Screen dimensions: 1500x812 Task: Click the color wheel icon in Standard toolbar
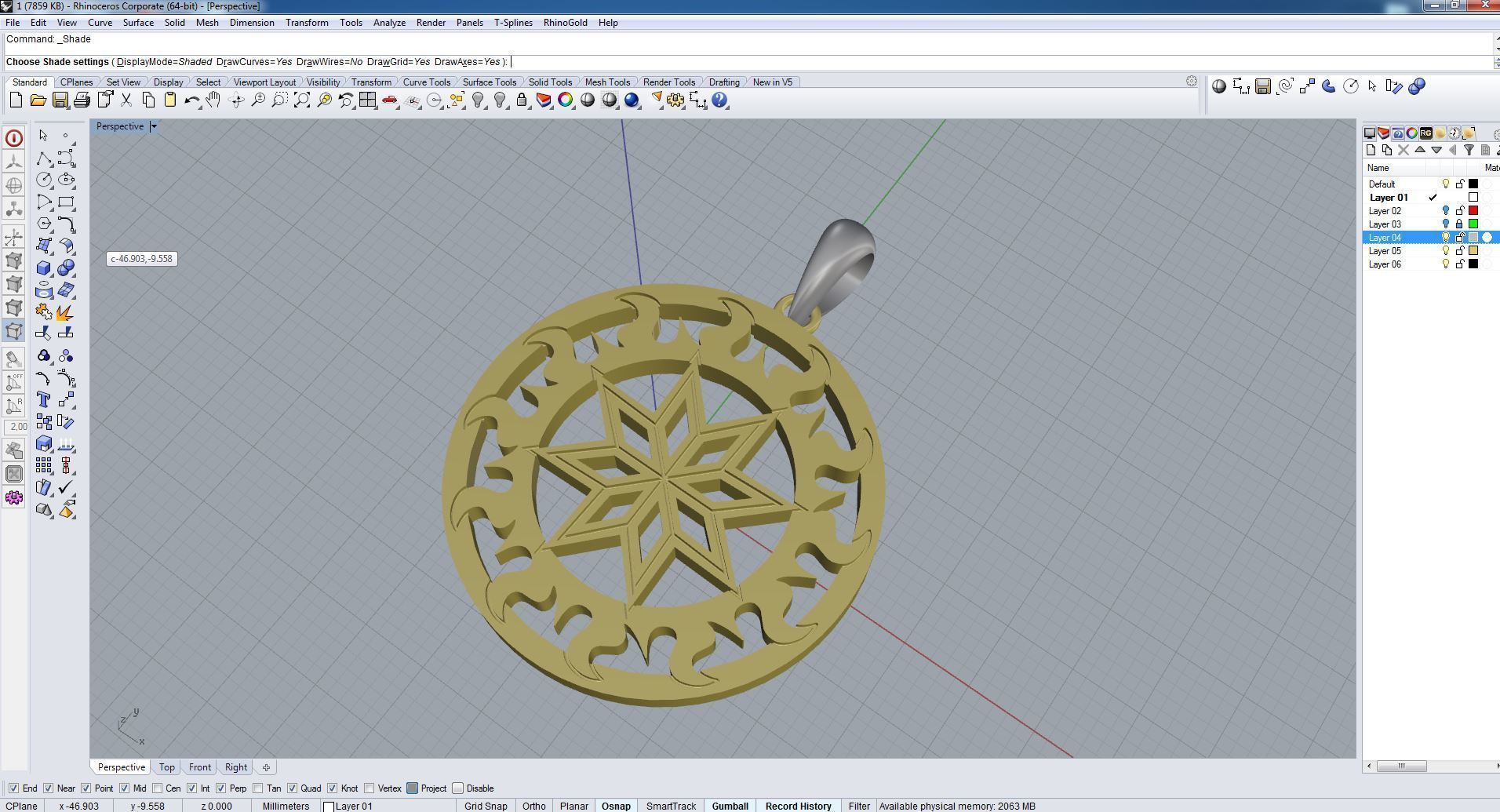566,100
